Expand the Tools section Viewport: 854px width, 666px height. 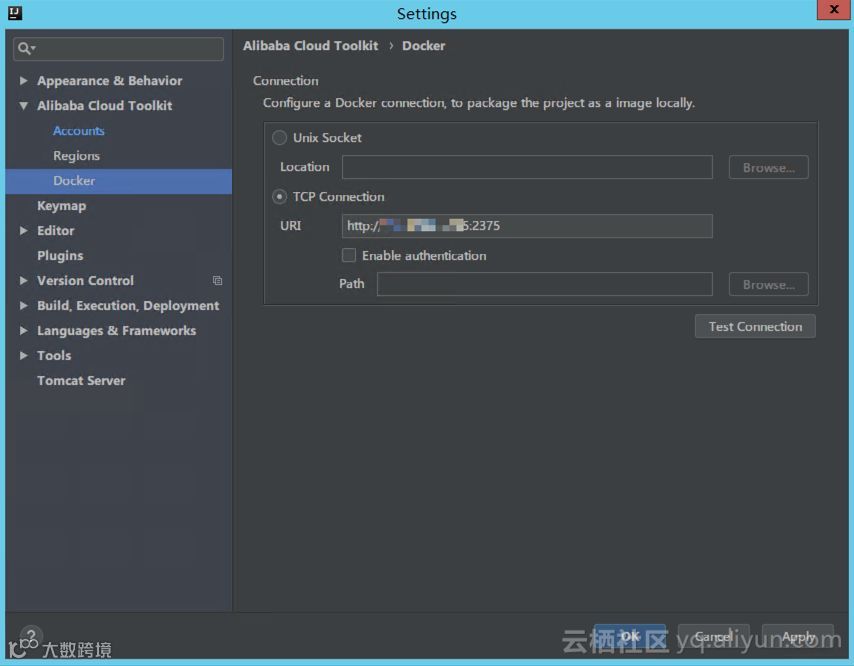[x=23, y=356]
